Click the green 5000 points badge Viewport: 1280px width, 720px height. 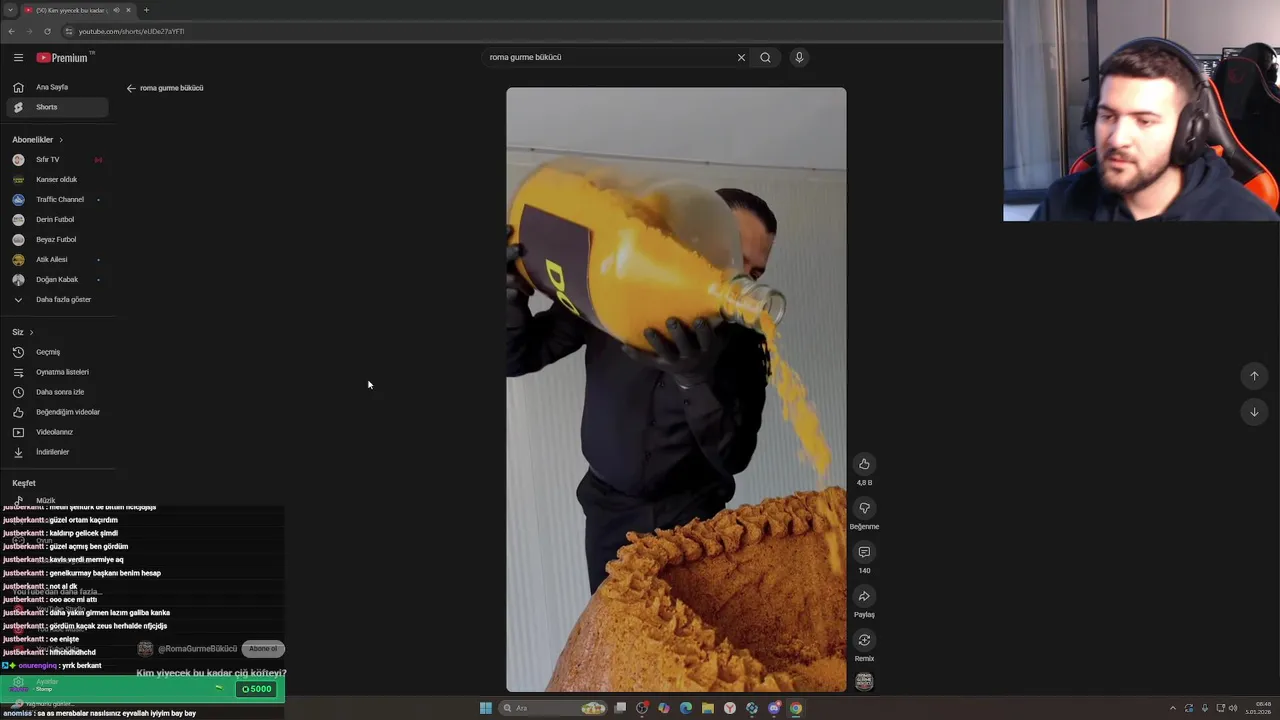257,688
